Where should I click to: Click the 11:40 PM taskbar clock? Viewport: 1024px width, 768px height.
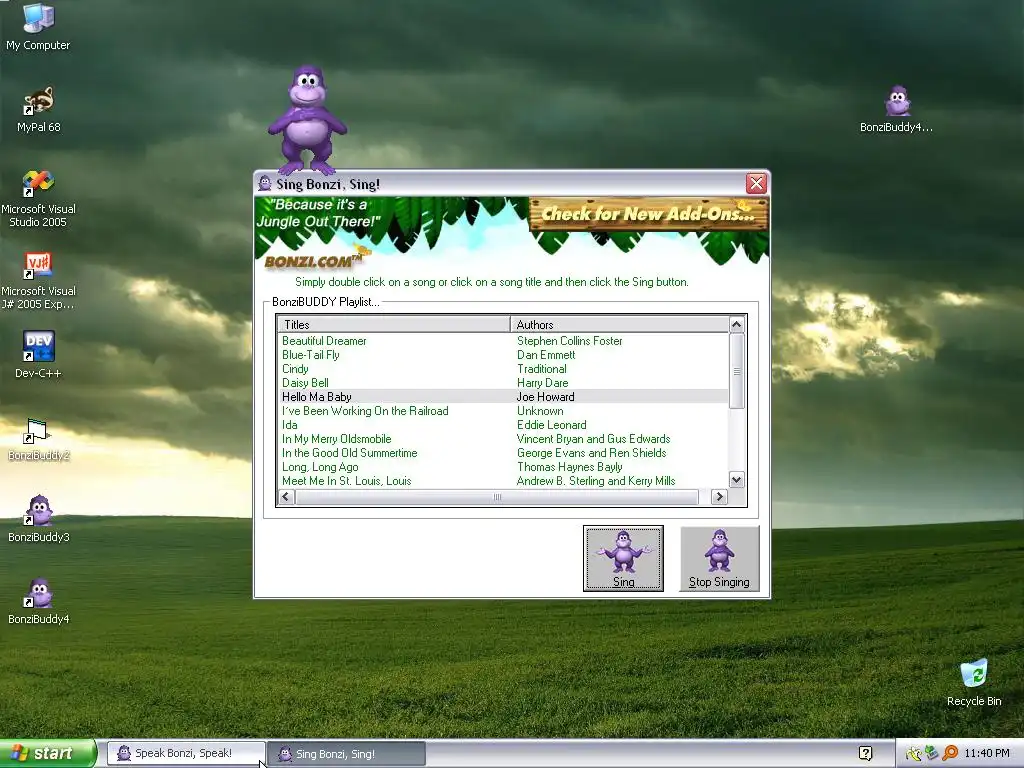pyautogui.click(x=987, y=754)
